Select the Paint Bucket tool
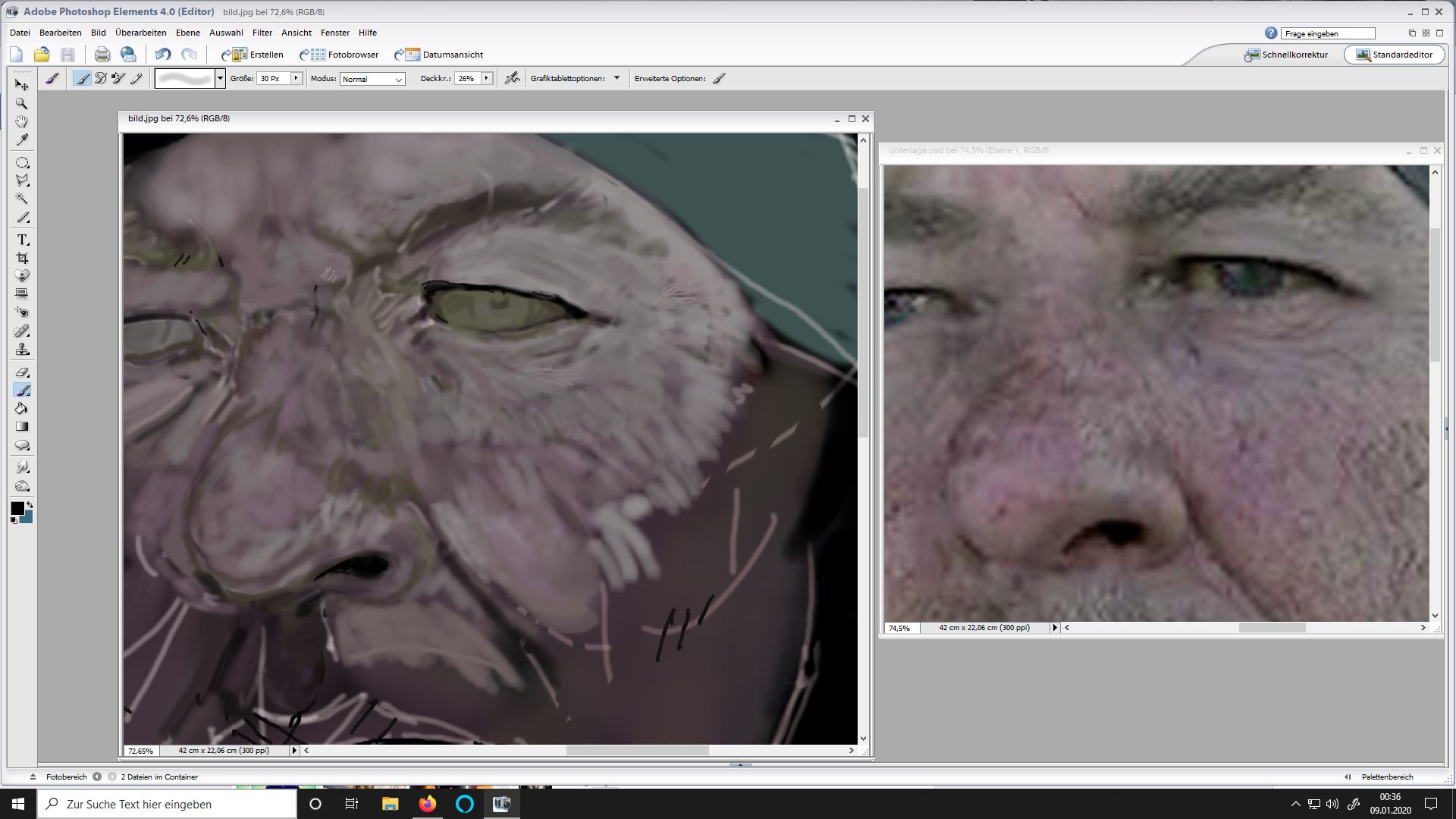 click(x=22, y=409)
